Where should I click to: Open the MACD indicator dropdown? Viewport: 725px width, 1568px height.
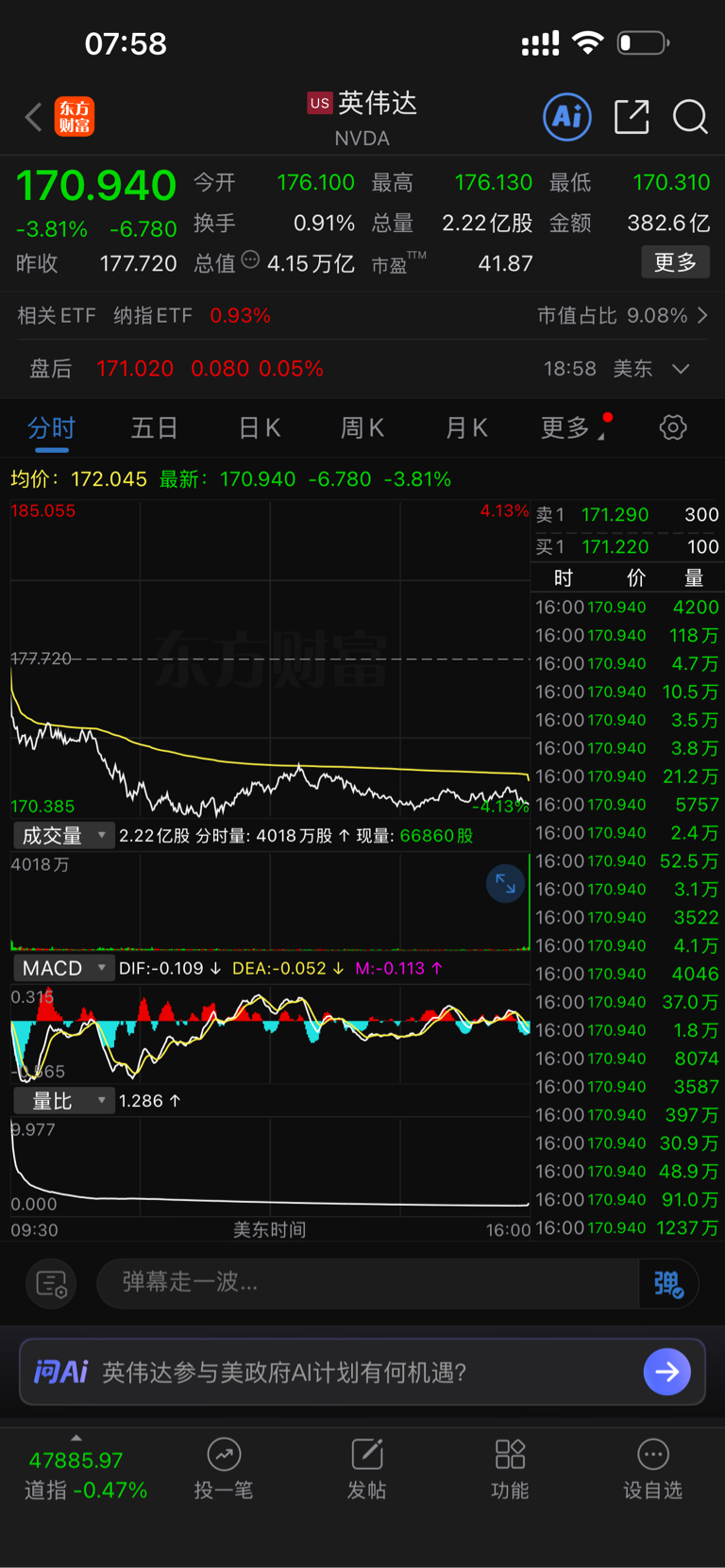(62, 968)
